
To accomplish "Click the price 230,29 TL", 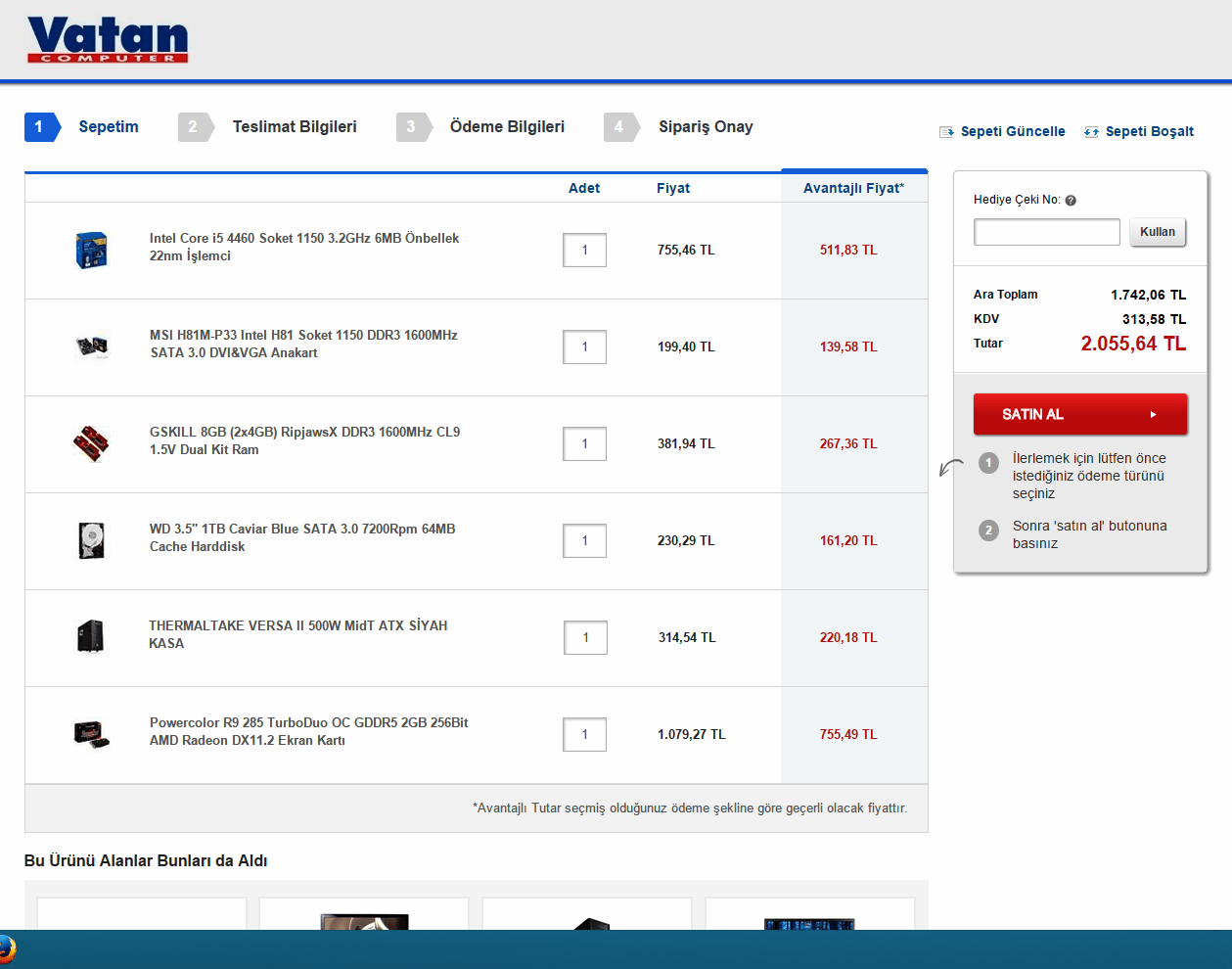I will 686,540.
